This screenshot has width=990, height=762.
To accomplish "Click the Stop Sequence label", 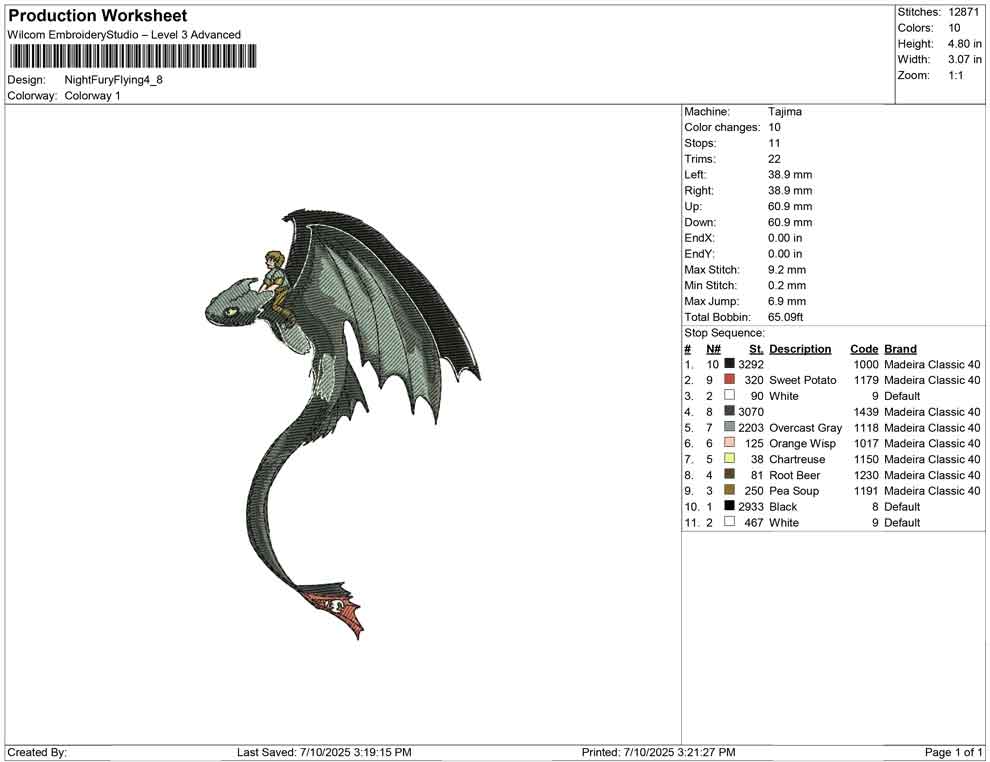I will pyautogui.click(x=724, y=333).
